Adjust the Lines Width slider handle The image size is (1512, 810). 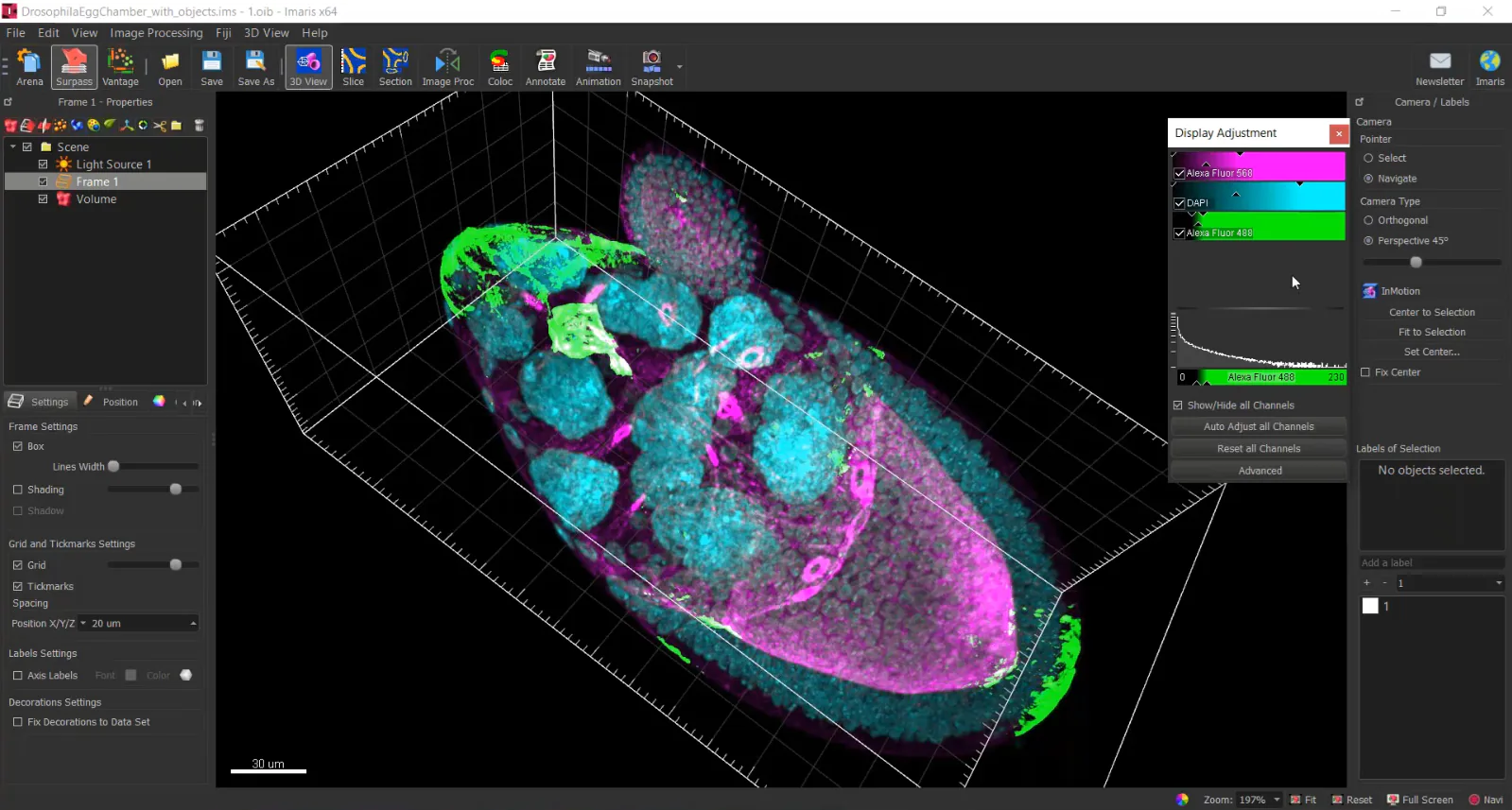pos(113,467)
